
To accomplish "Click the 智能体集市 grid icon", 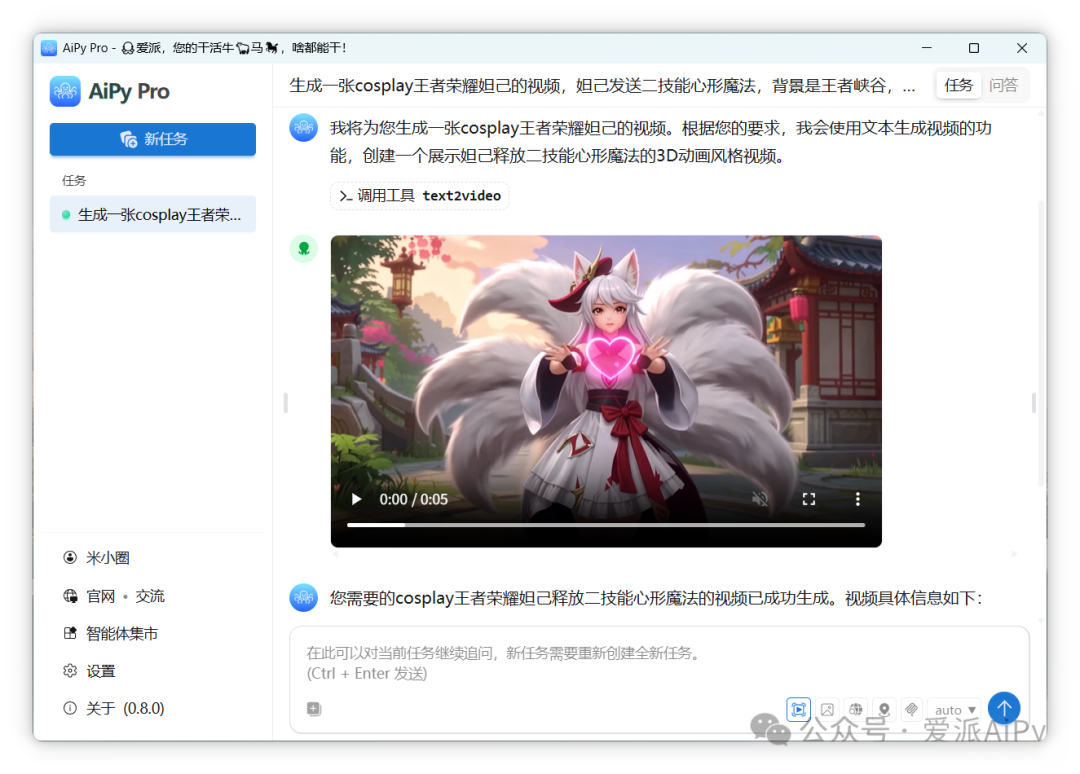I will (x=70, y=634).
